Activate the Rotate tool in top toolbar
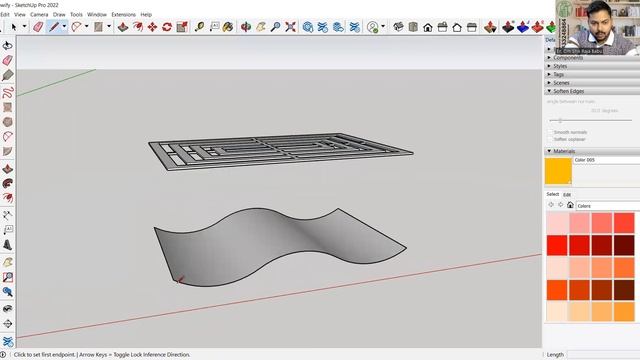The image size is (640, 360). (x=167, y=27)
